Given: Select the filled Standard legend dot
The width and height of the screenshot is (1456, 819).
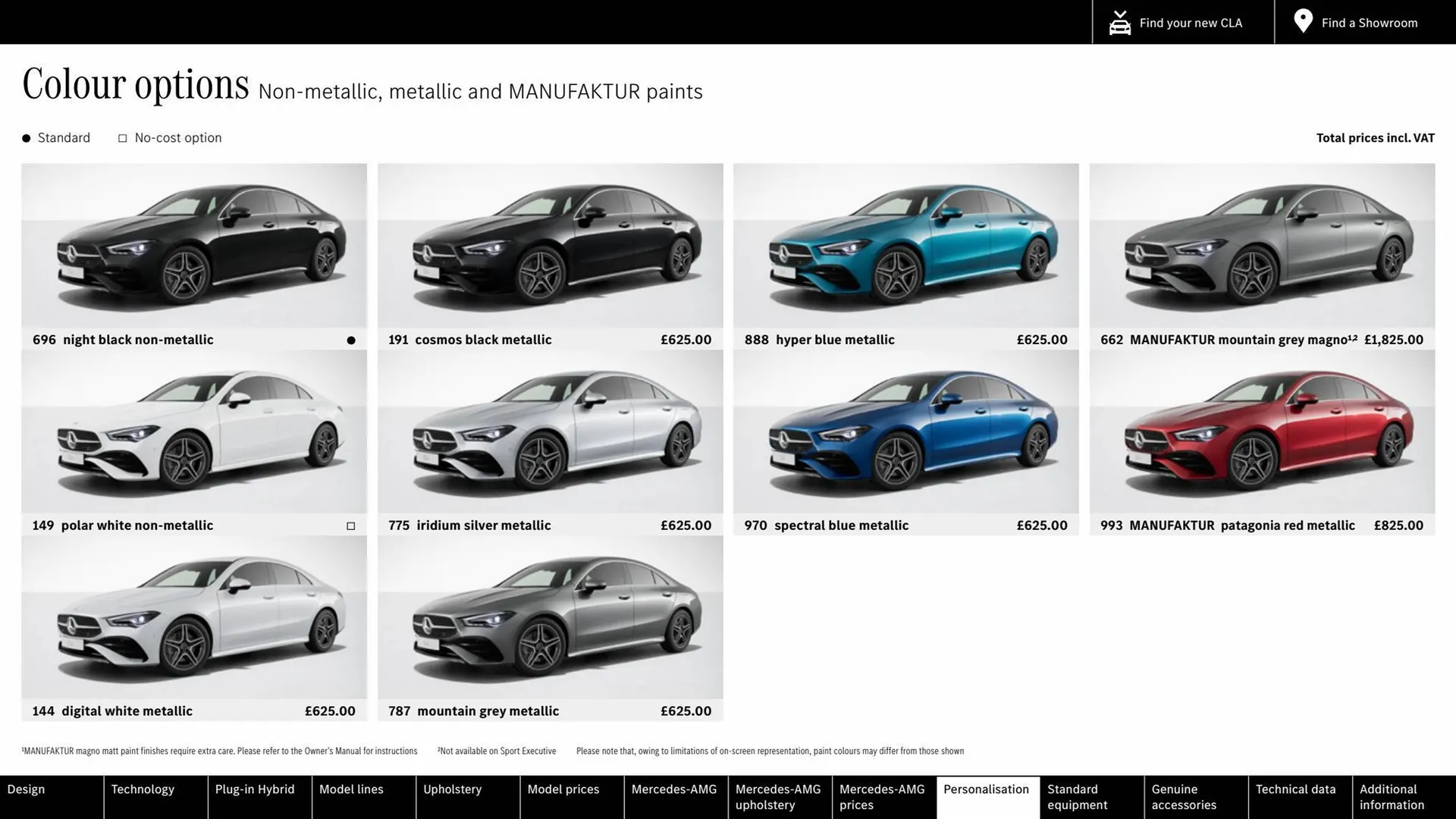Looking at the screenshot, I should [26, 137].
